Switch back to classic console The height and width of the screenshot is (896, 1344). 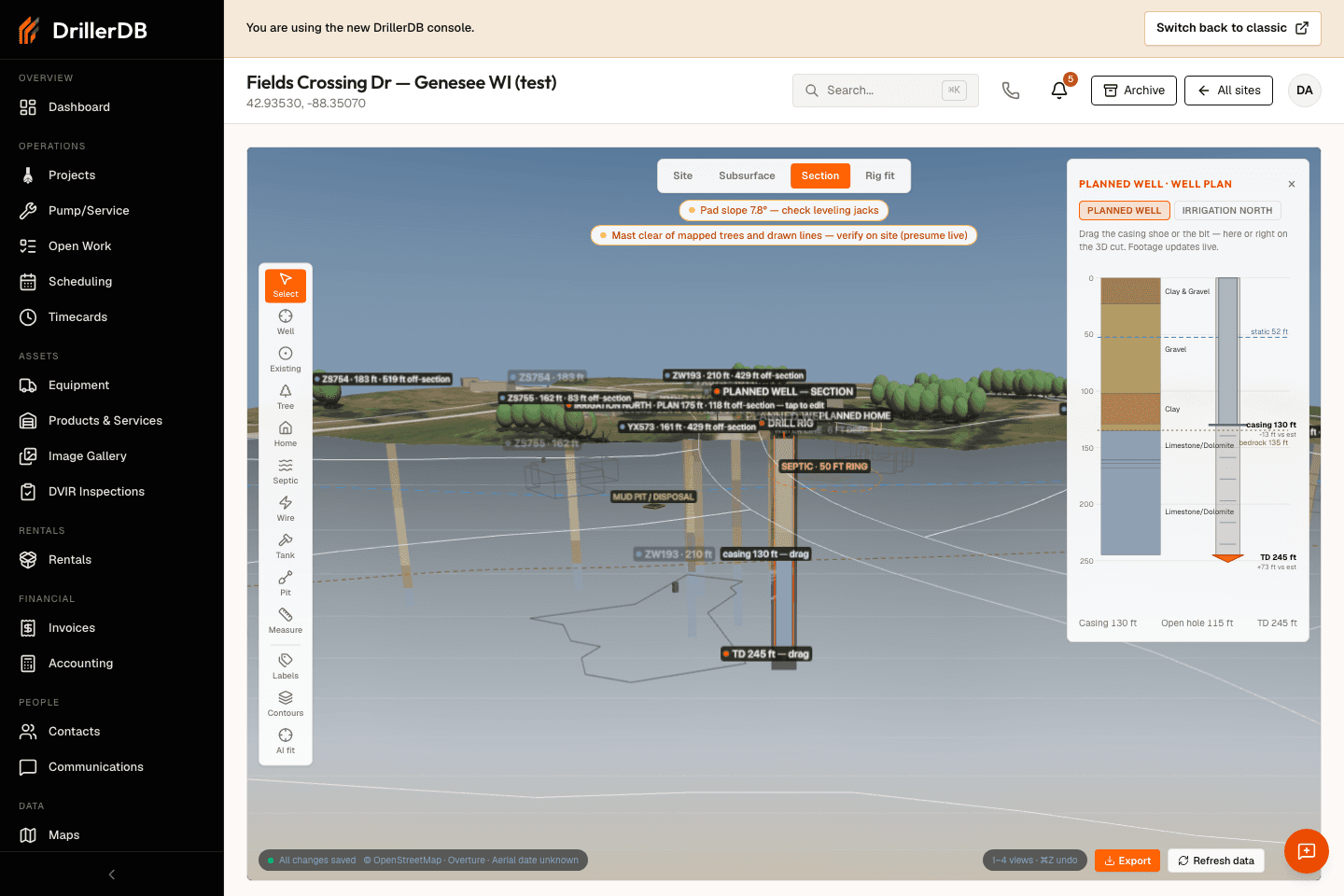click(1233, 28)
